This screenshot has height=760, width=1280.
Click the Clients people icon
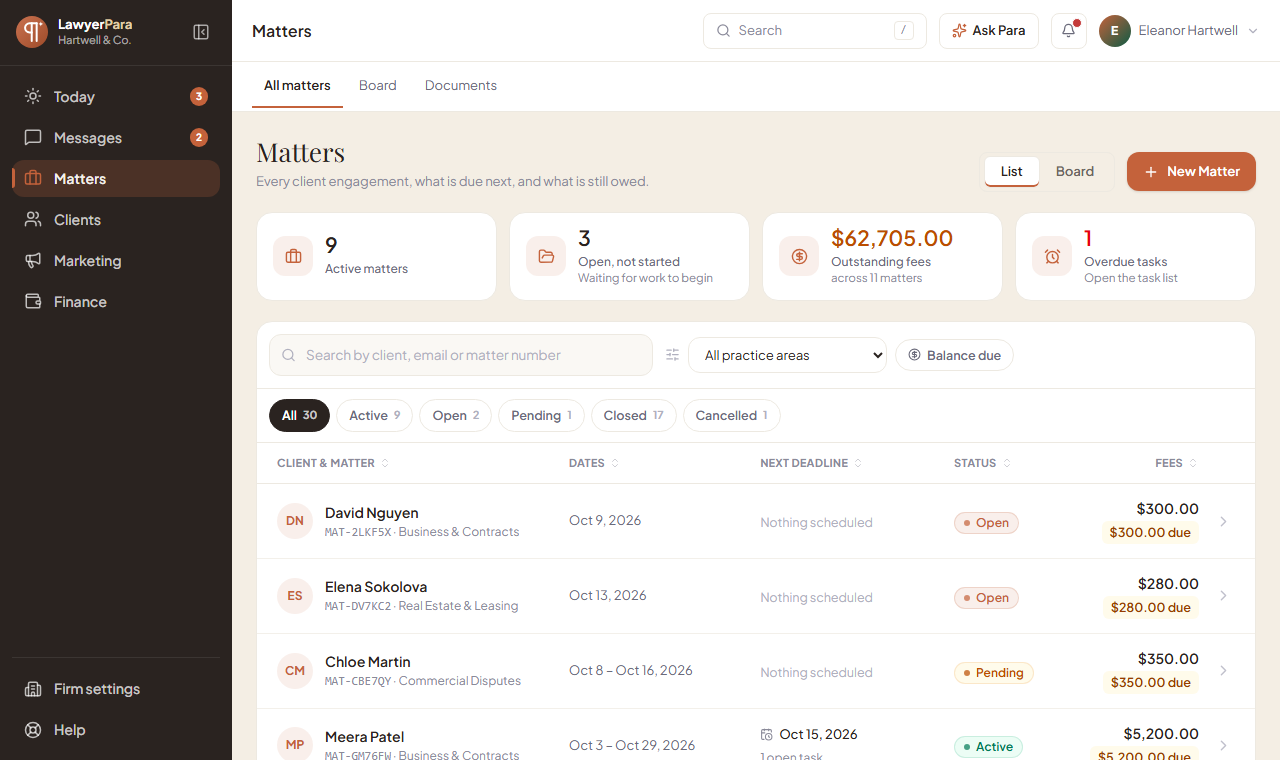(33, 220)
